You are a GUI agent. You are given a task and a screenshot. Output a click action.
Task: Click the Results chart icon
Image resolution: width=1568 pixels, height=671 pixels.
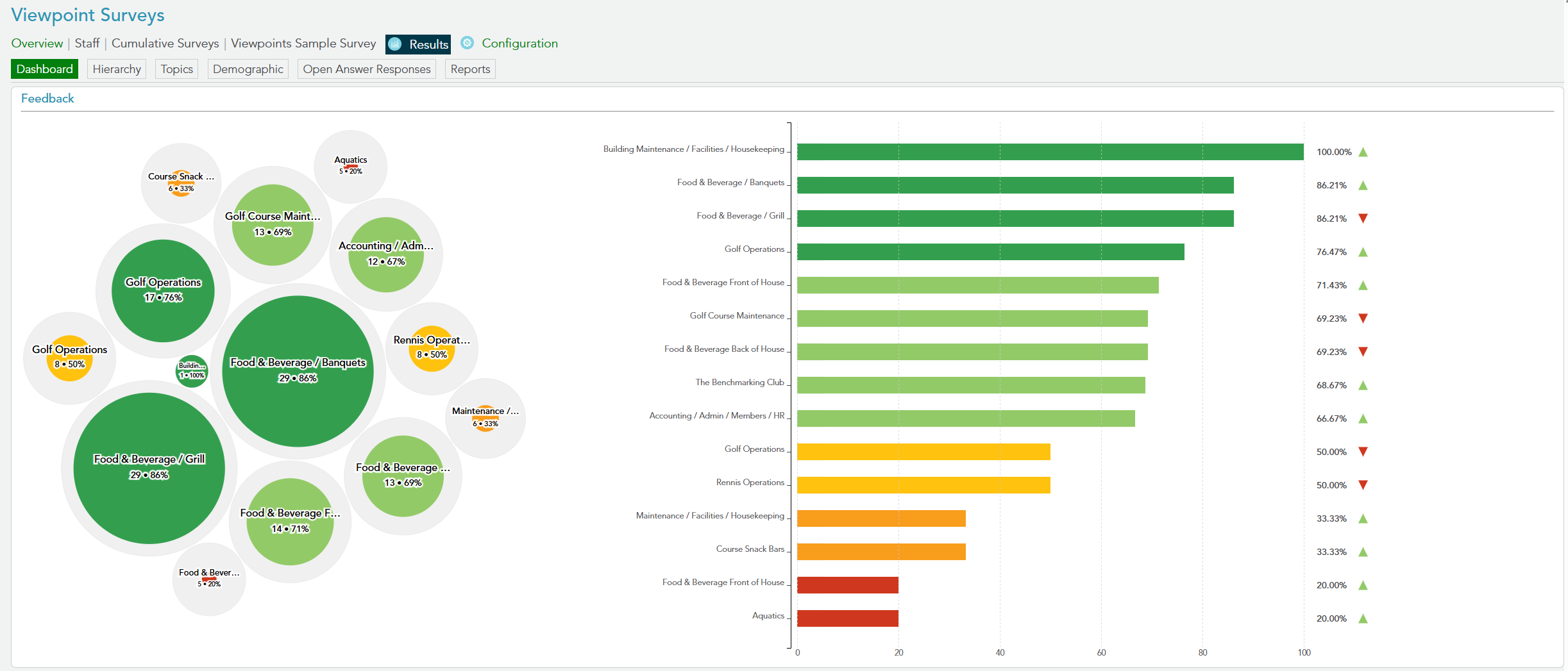click(x=395, y=44)
